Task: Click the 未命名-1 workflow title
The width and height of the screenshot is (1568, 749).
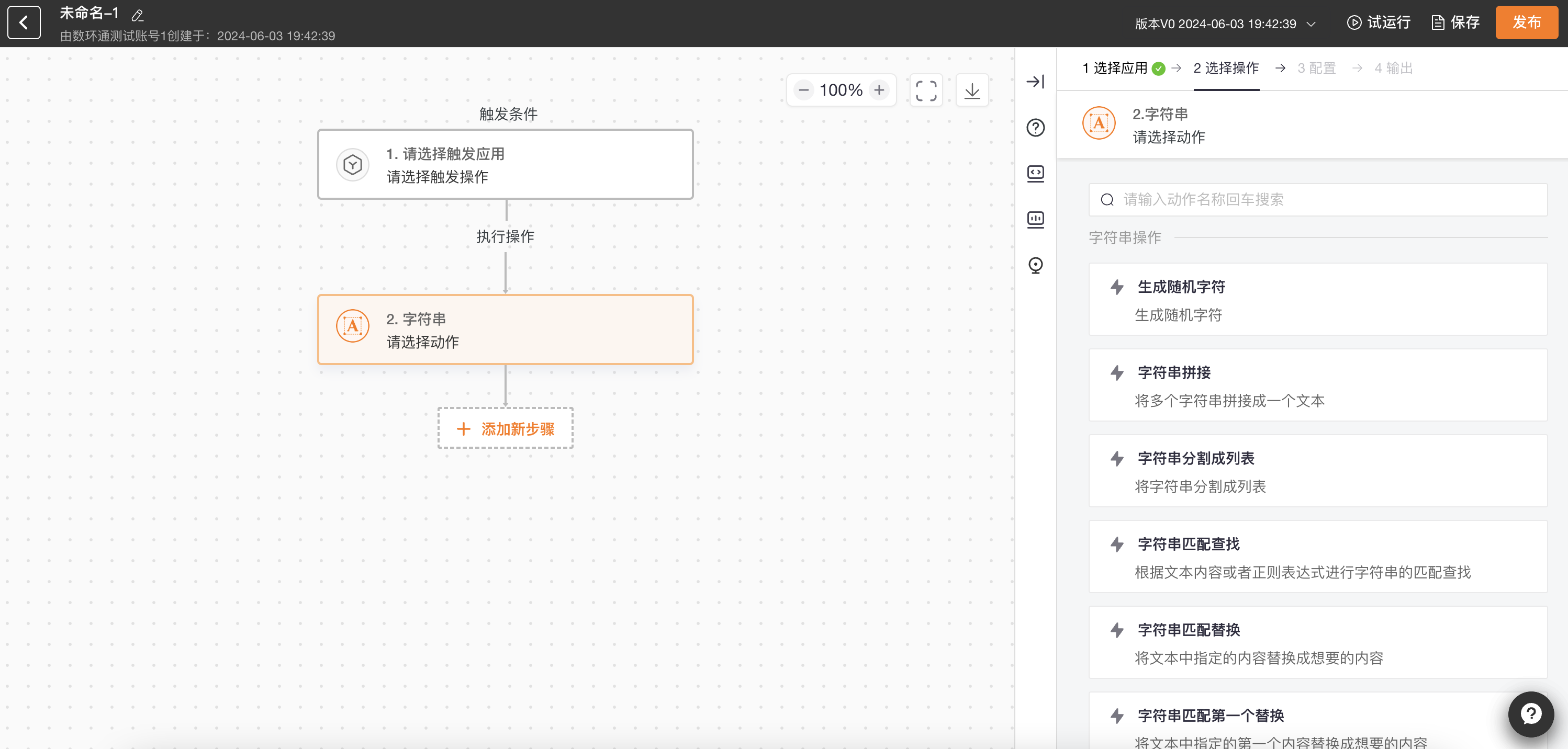Action: click(x=89, y=13)
